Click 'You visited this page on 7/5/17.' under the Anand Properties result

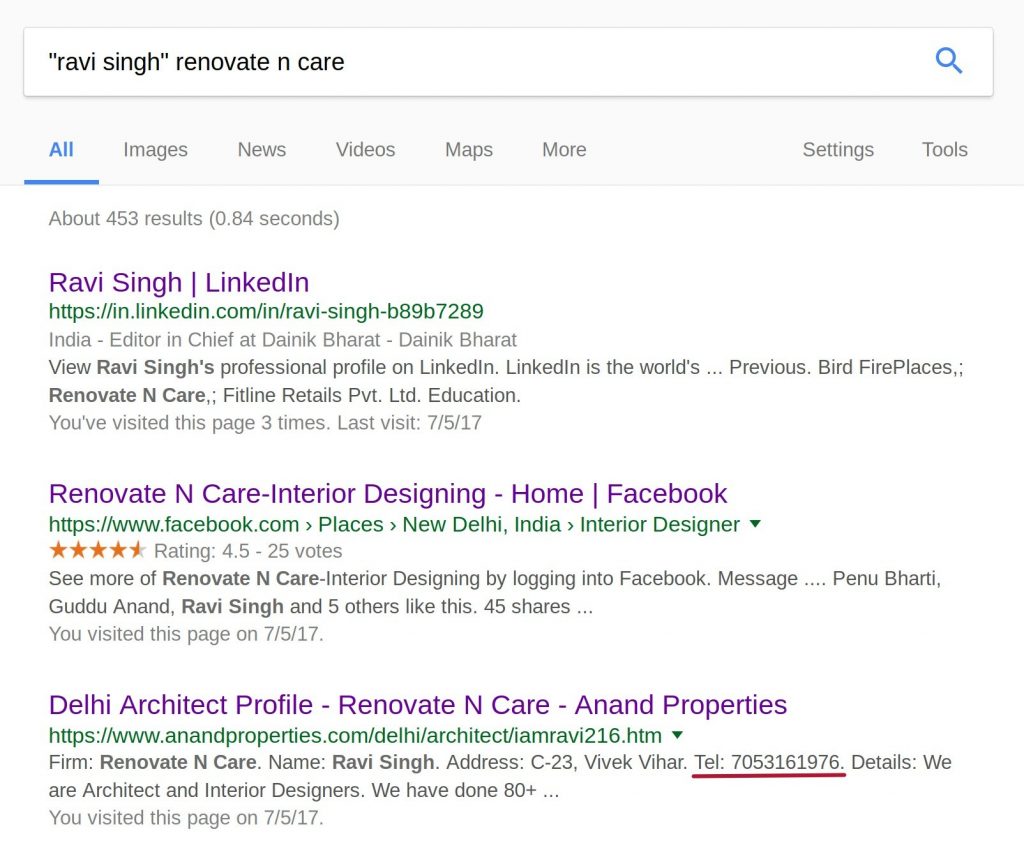186,818
